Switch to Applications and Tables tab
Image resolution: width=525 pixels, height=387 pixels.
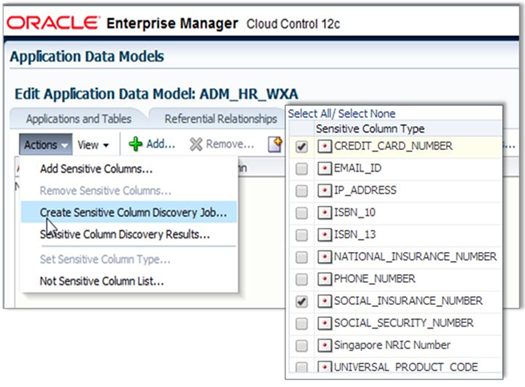click(x=79, y=119)
